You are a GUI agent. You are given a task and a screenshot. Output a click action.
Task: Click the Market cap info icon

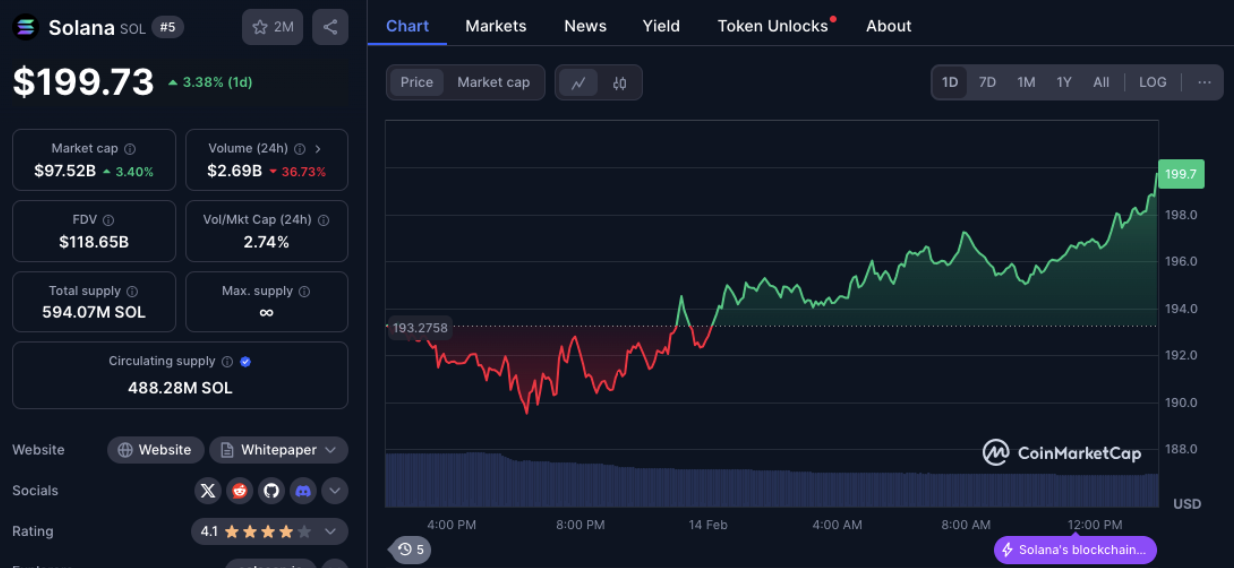pos(130,149)
